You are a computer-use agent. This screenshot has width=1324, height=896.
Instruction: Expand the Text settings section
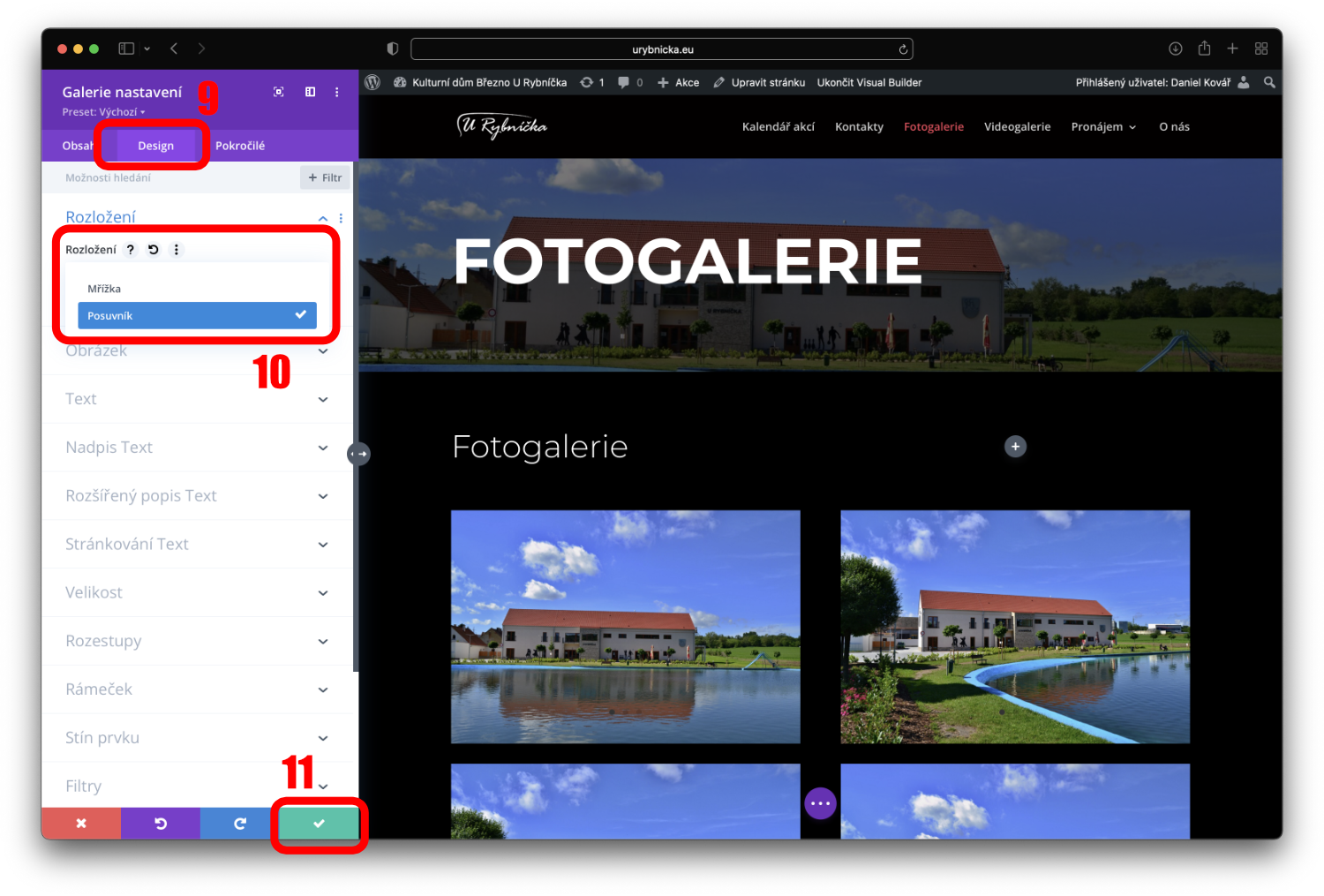pos(196,399)
